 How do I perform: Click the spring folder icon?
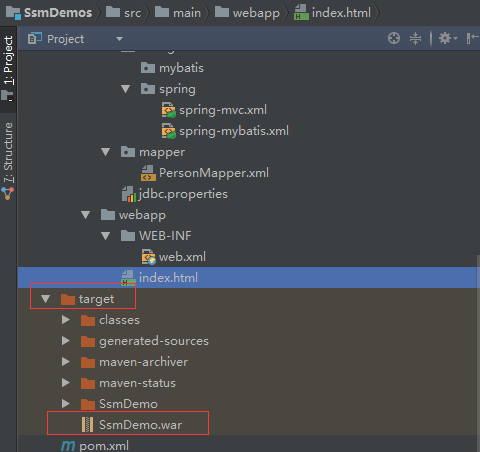[x=148, y=89]
